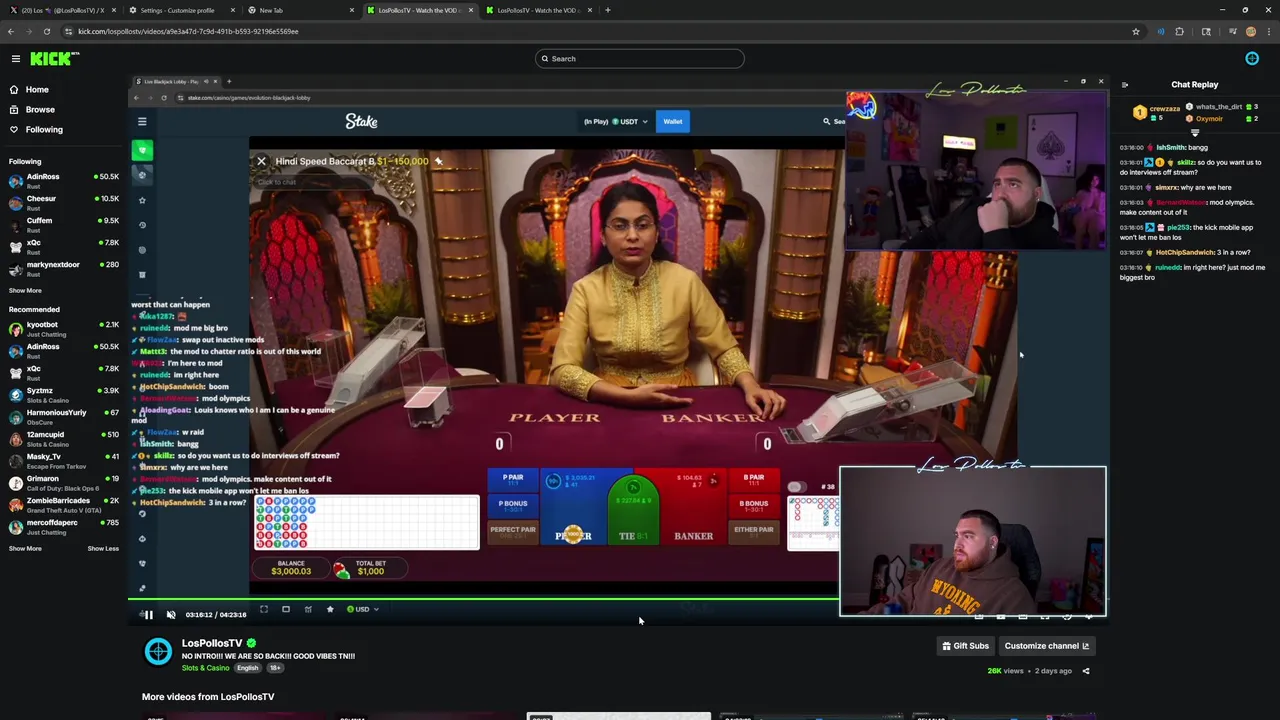Open Cuffem channel in the sidebar

pyautogui.click(x=65, y=224)
